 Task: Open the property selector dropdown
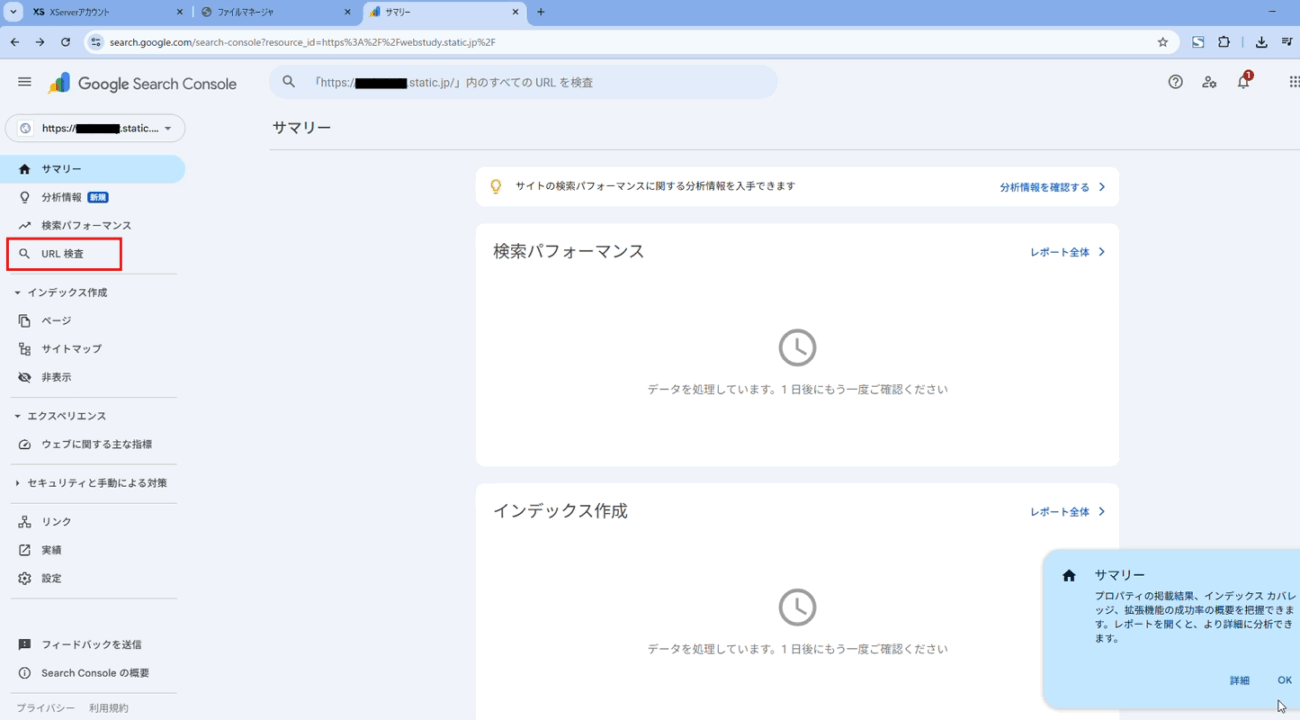tap(95, 128)
